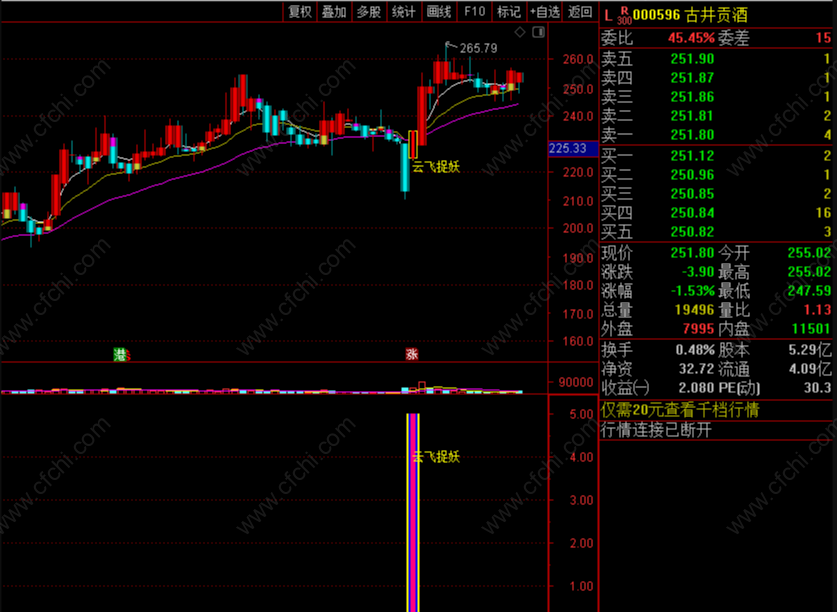The height and width of the screenshot is (612, 837).
Task: Click the 5.00 indicator axis label
Action: coord(581,414)
